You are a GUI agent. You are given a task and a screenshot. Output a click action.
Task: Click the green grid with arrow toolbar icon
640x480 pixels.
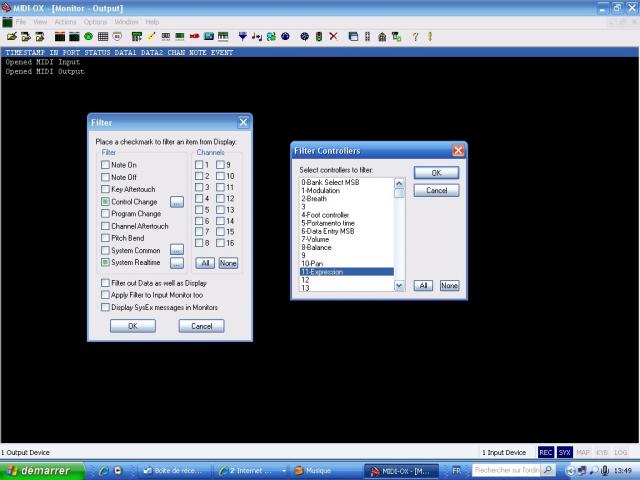[x=137, y=37]
